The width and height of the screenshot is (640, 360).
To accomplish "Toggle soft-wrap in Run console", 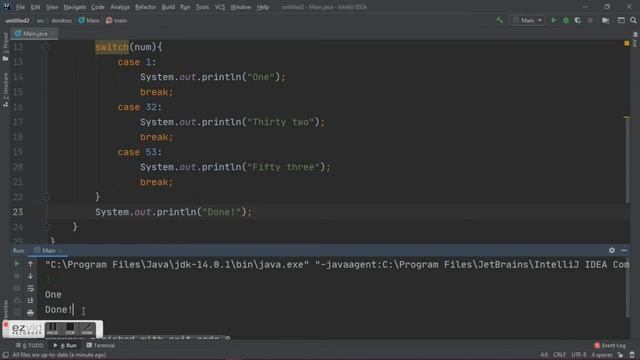I will tap(30, 289).
